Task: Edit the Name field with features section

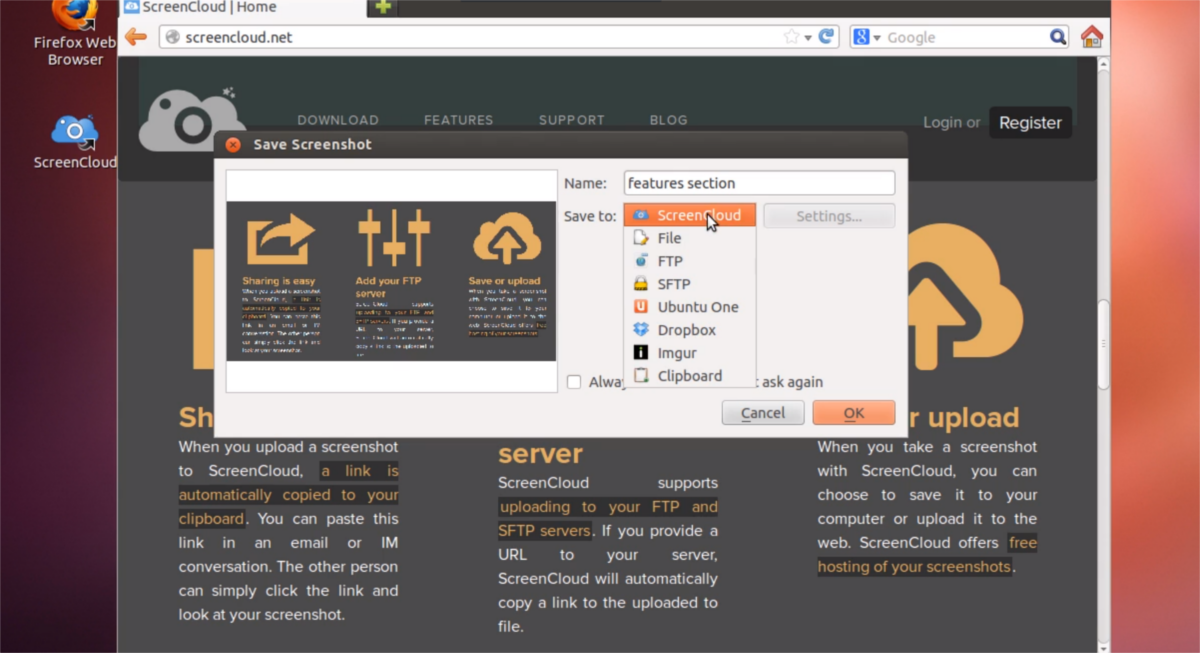Action: click(x=759, y=183)
